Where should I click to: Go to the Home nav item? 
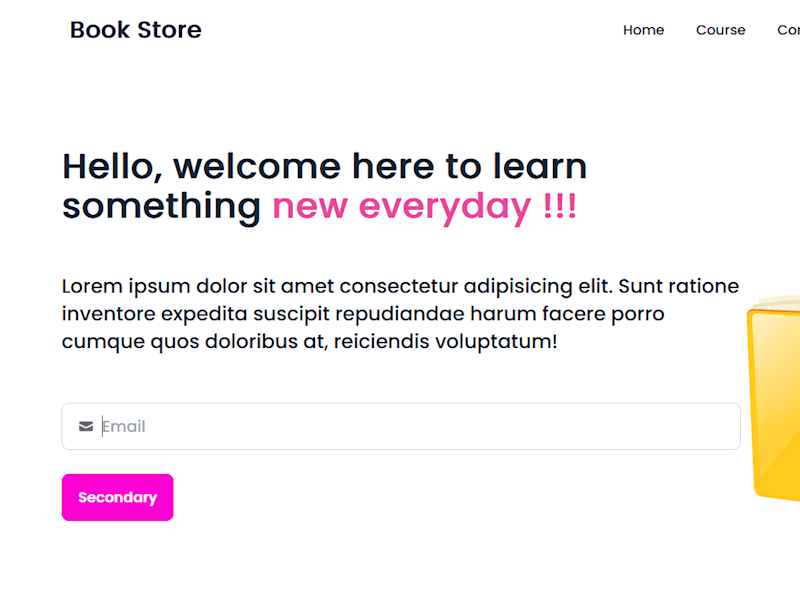coord(643,30)
